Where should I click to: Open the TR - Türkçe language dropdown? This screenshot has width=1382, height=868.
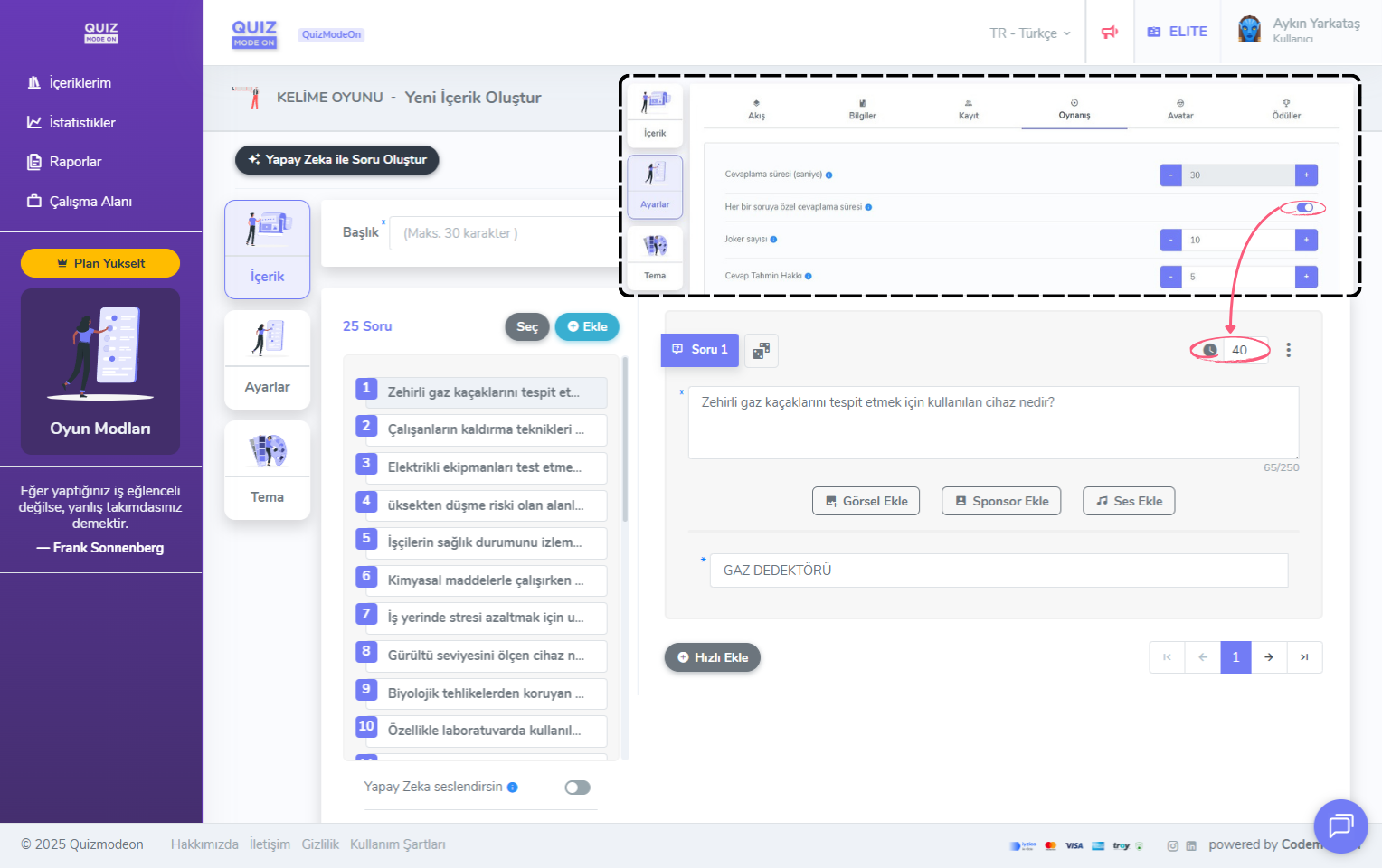1029,33
